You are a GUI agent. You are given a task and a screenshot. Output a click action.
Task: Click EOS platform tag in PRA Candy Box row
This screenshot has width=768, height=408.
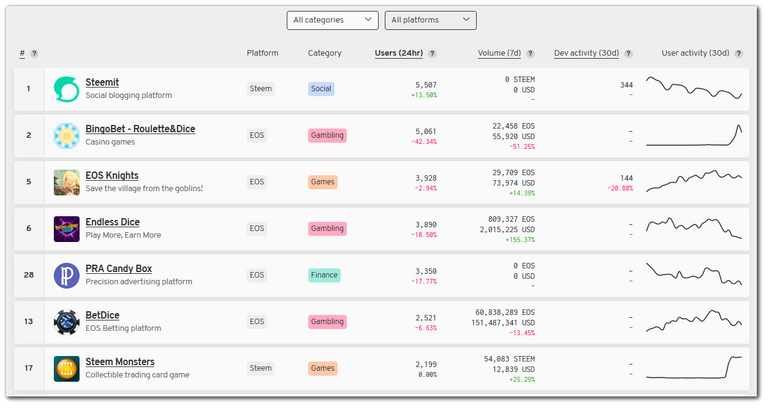pos(257,275)
